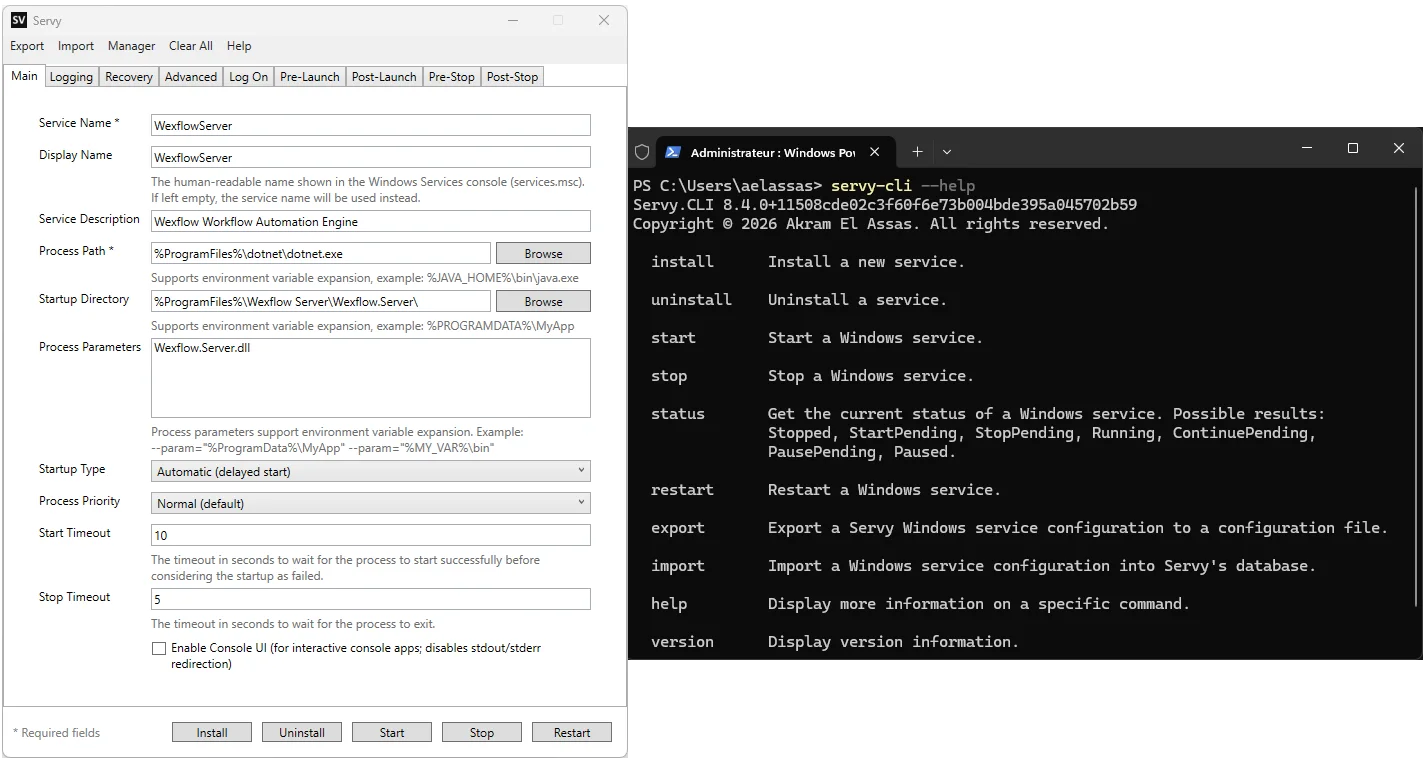Click the PowerShell tab icon
This screenshot has height=766, width=1424.
673,152
